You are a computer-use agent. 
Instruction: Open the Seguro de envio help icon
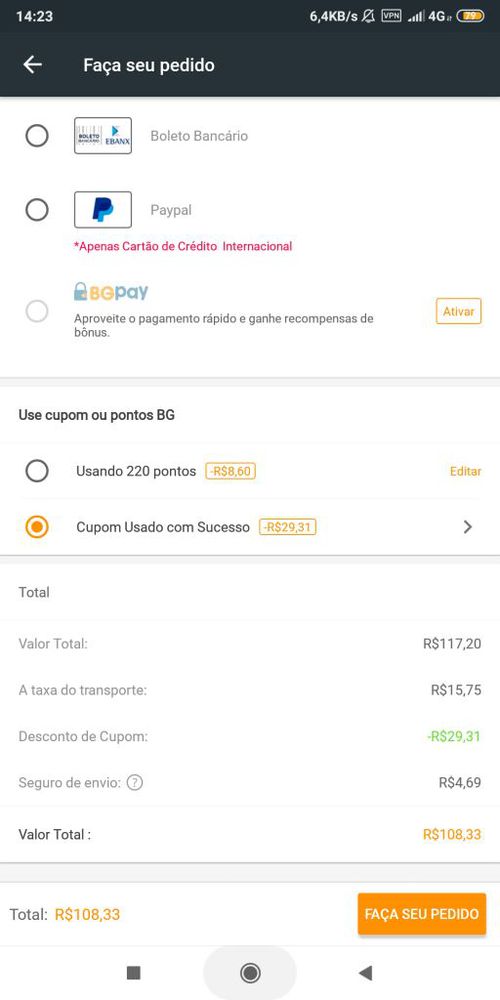pos(134,782)
